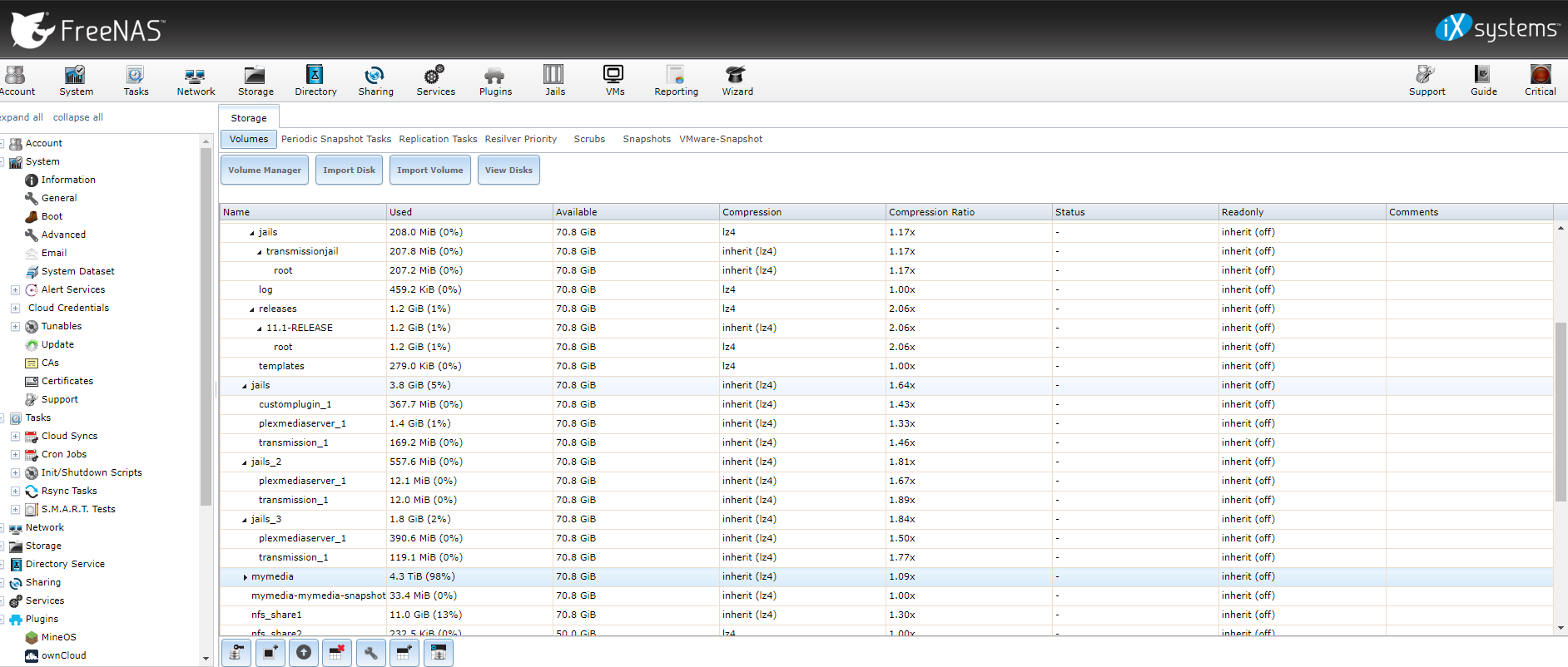The width and height of the screenshot is (1568, 667).
Task: Launch the Wizard from the toolbar
Action: (737, 81)
